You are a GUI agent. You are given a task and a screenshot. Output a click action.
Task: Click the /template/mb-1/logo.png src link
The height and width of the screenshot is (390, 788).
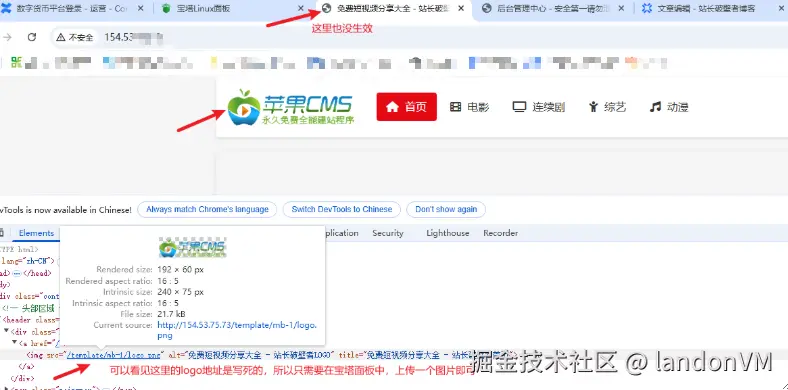114,355
